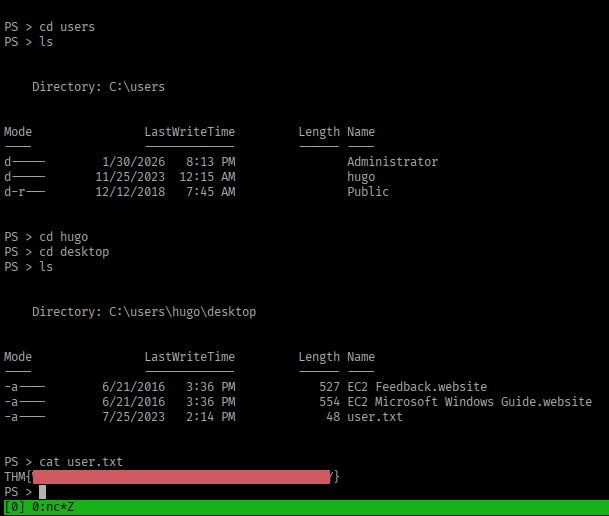This screenshot has height=516, width=609.
Task: Click the tmux session indicator [0]
Action: (x=14, y=507)
